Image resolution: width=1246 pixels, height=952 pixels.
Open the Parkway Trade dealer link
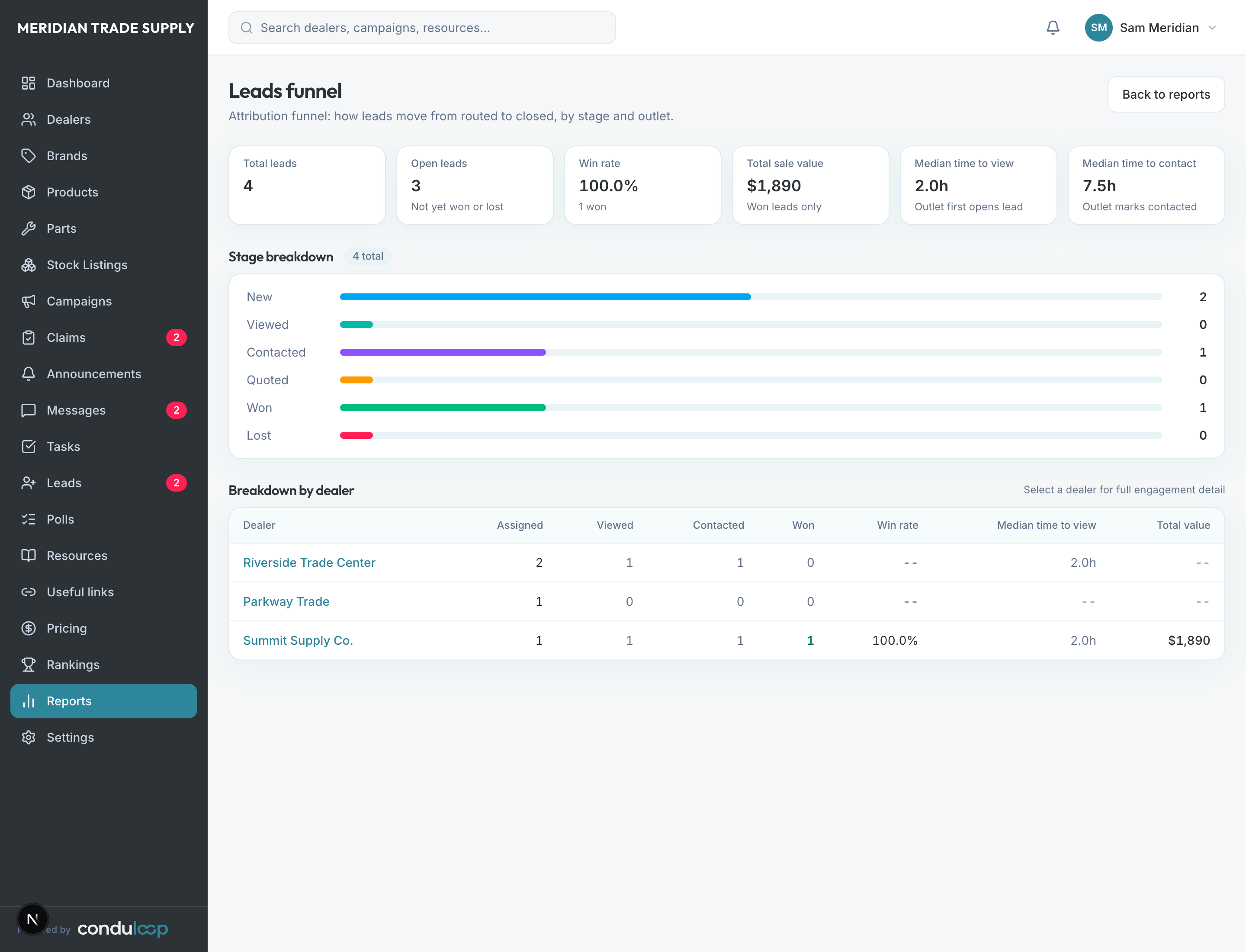(286, 602)
